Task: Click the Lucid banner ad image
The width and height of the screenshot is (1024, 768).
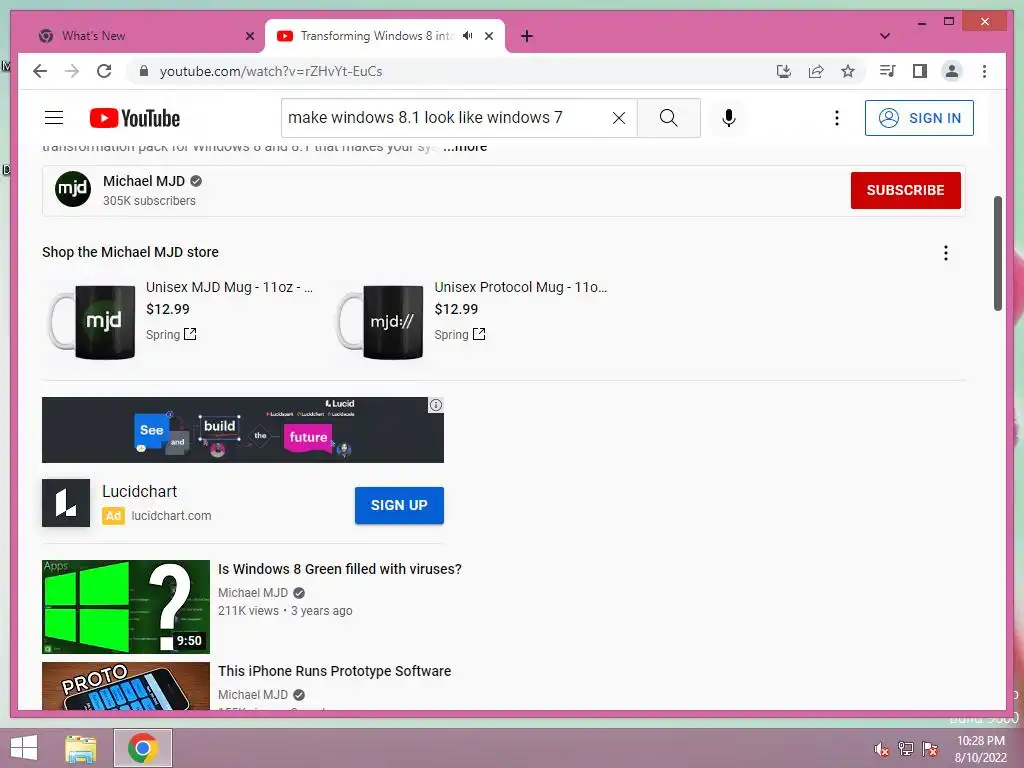Action: (242, 430)
